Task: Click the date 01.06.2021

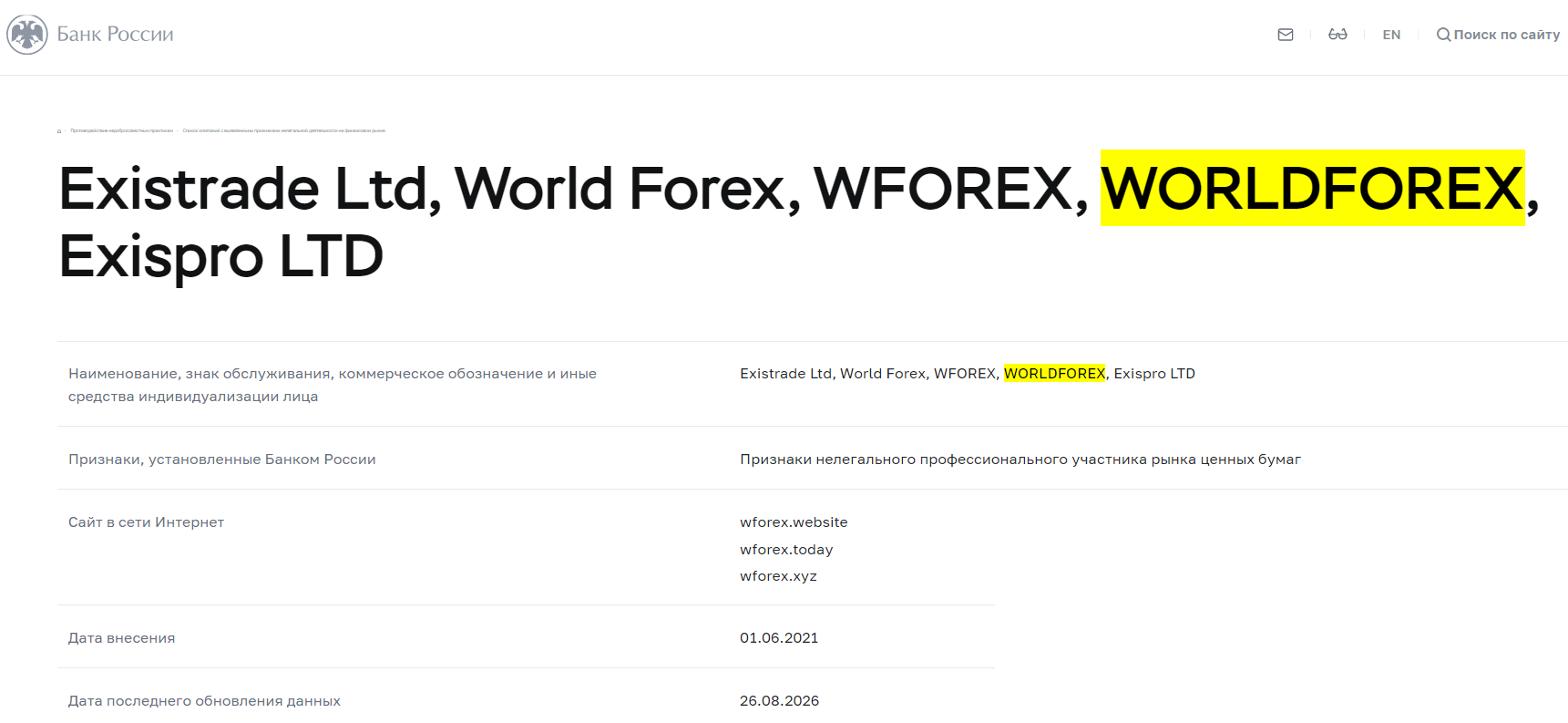Action: [779, 638]
